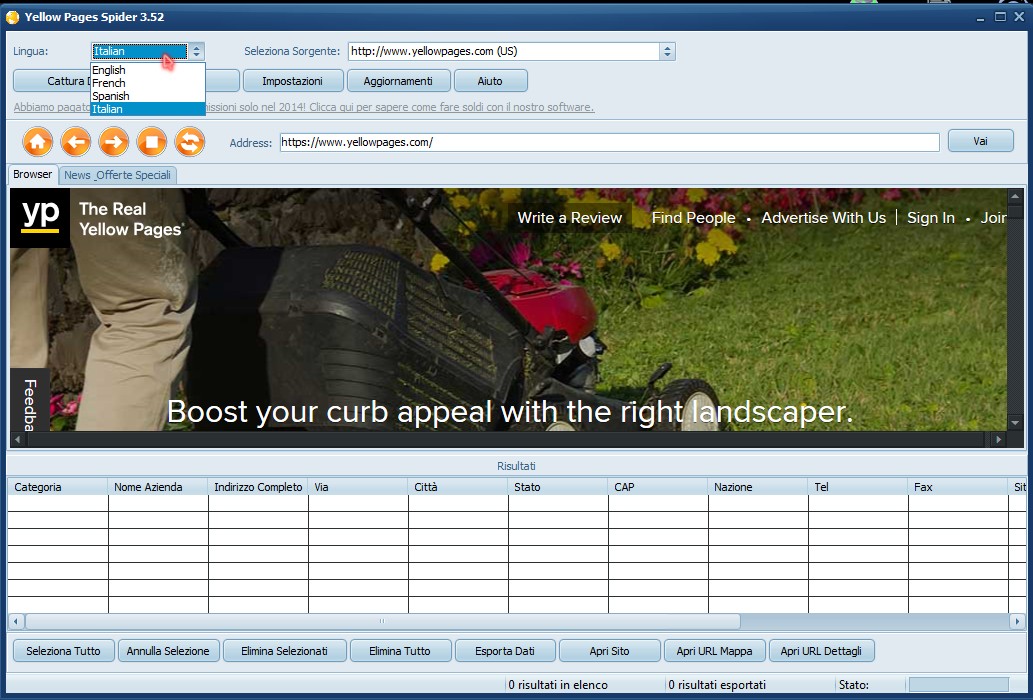The width and height of the screenshot is (1033, 700).
Task: Open the Lingua language combo box
Action: (x=148, y=51)
